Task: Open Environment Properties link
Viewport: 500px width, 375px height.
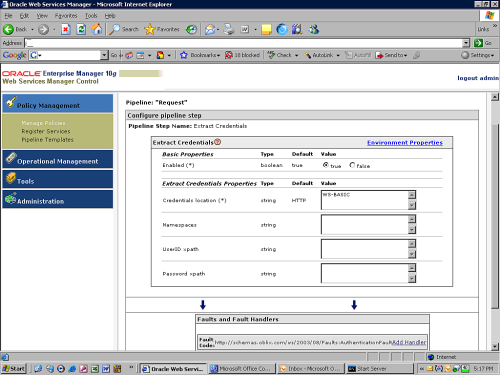Action: (405, 142)
